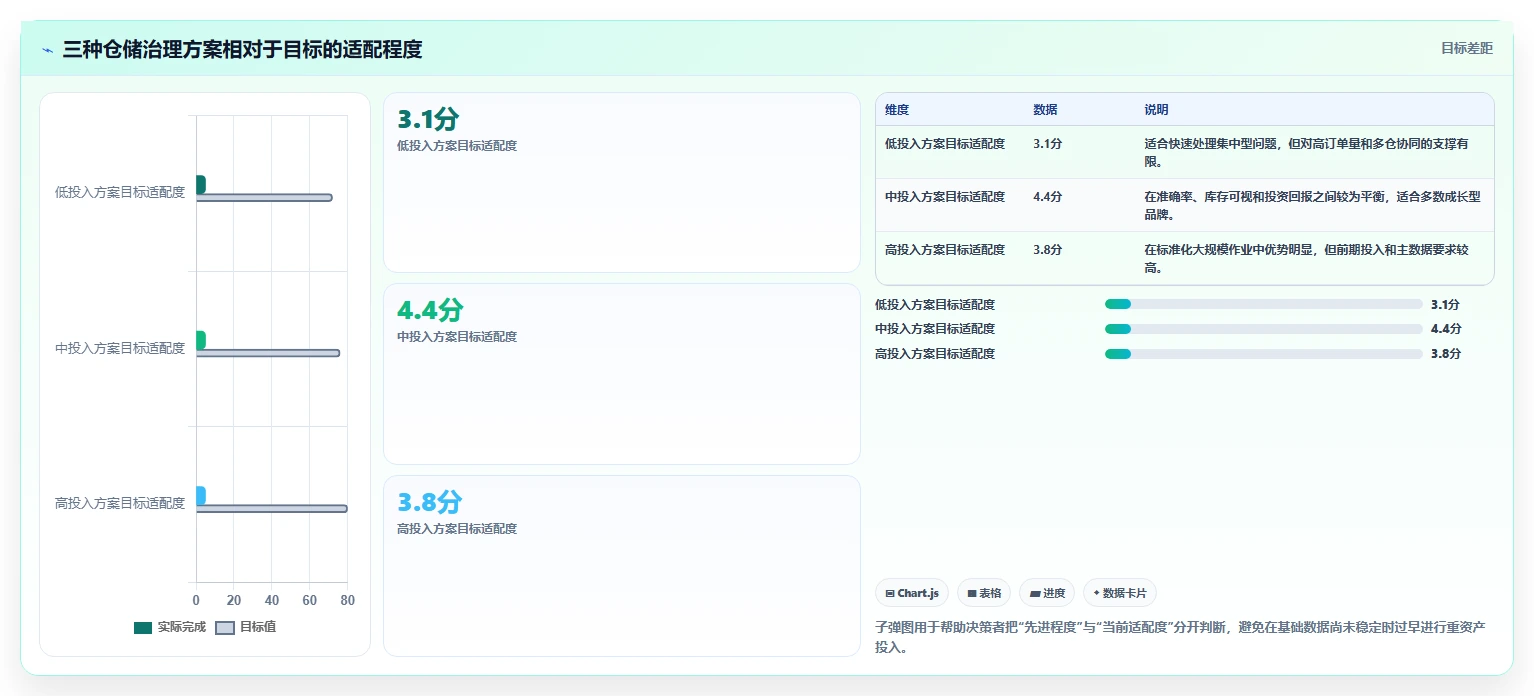
Task: Click the 80 tick on chart axis
Action: click(x=347, y=600)
